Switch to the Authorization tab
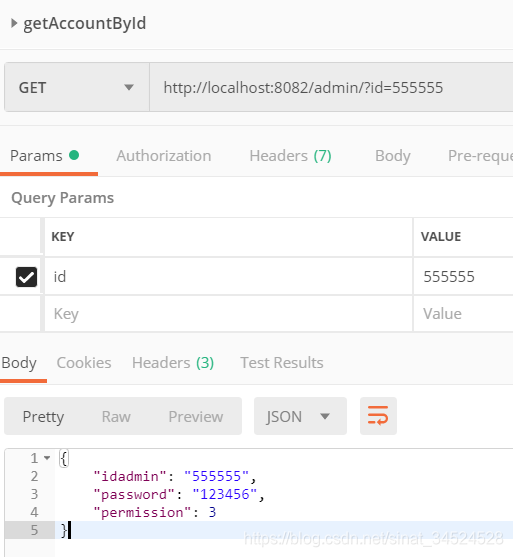 coord(164,156)
